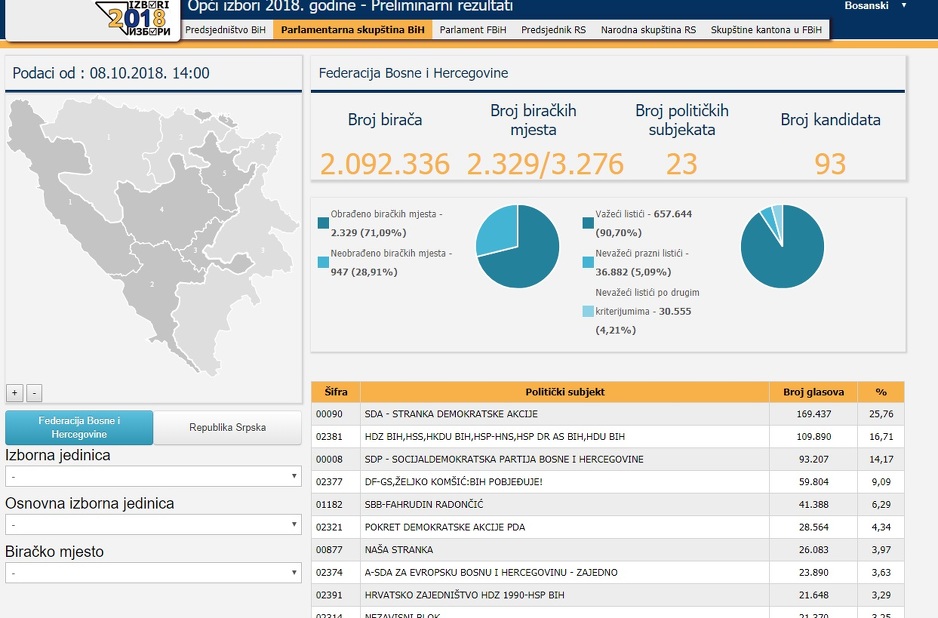This screenshot has height=618, width=938.
Task: Open the Biračko mjesto dropdown
Action: pos(153,573)
